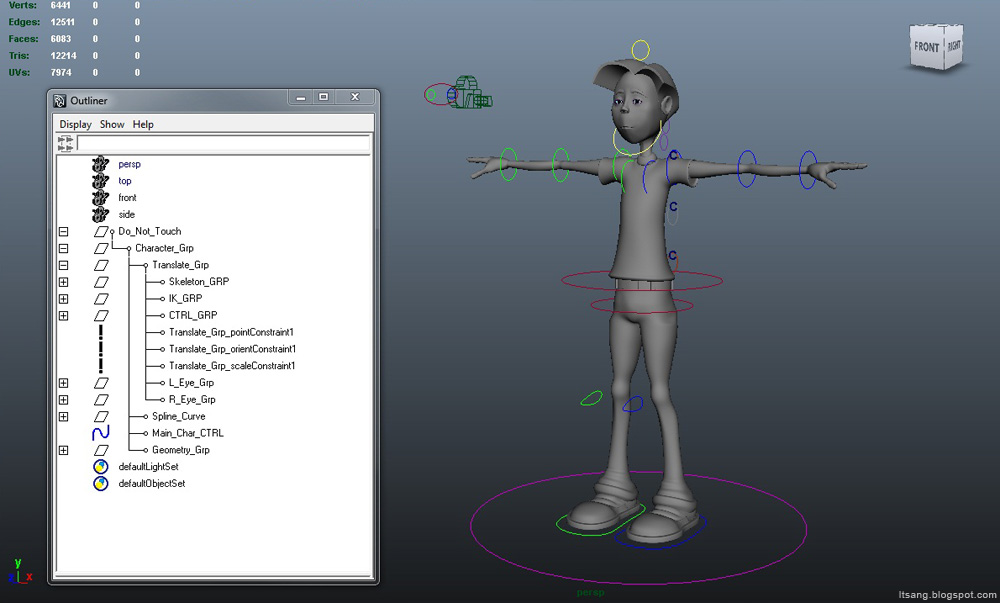Click the constraint icon beside Translate_Grp_orientConstraint1
The height and width of the screenshot is (603, 1000).
[x=101, y=349]
